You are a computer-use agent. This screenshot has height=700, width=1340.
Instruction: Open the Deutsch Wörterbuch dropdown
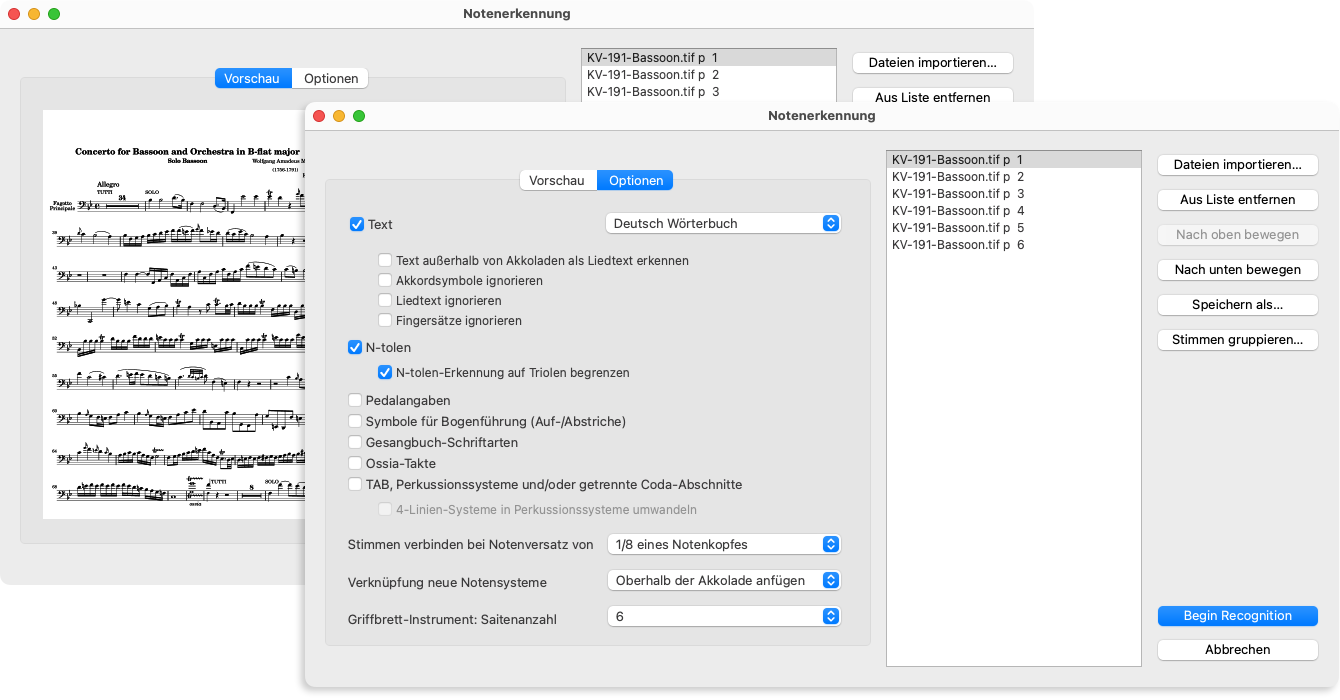tap(723, 224)
